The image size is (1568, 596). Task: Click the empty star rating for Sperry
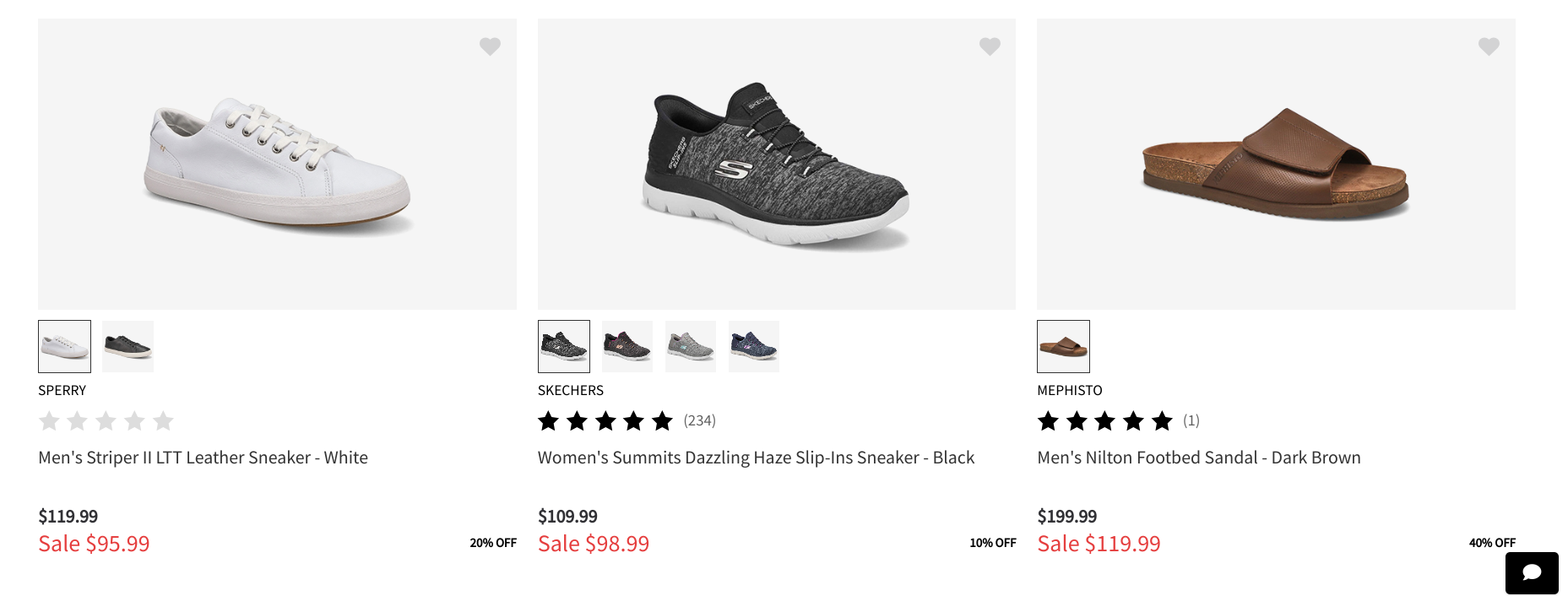coord(106,420)
